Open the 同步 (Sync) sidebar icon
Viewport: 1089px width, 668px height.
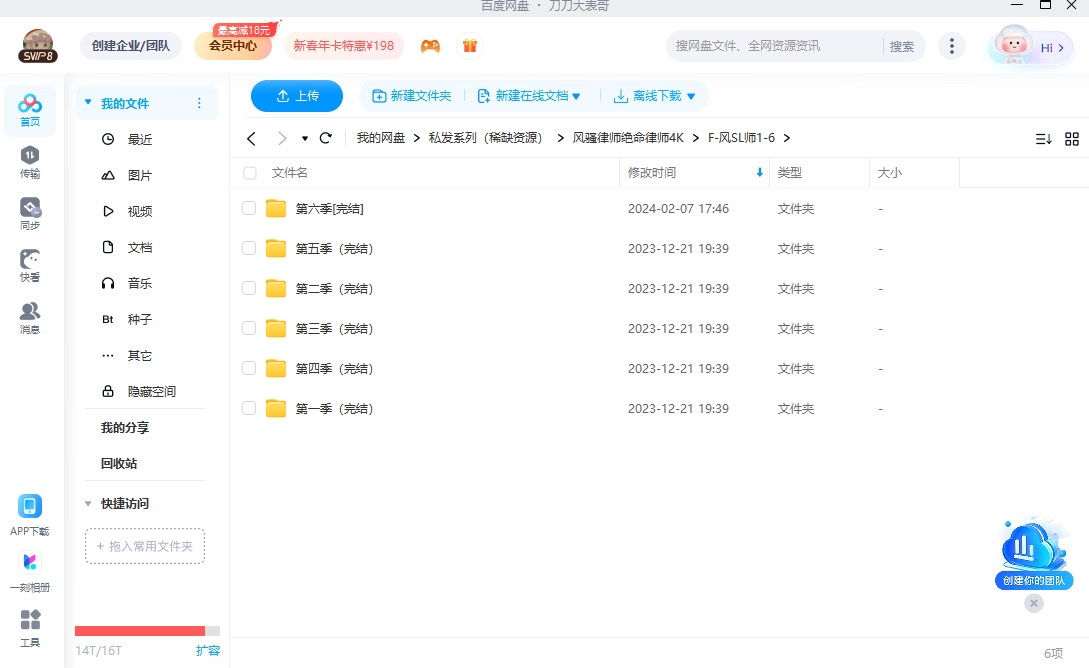[x=30, y=213]
